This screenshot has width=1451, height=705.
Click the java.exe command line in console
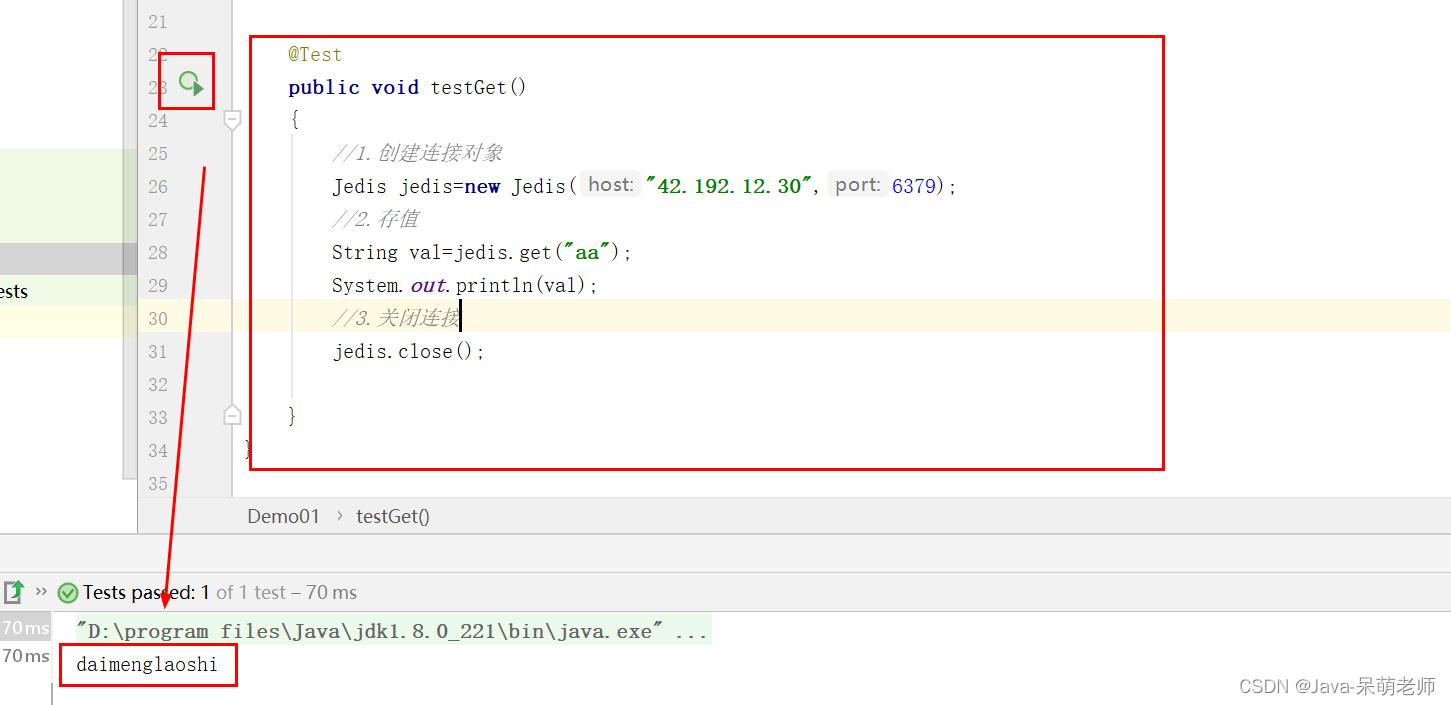(392, 631)
